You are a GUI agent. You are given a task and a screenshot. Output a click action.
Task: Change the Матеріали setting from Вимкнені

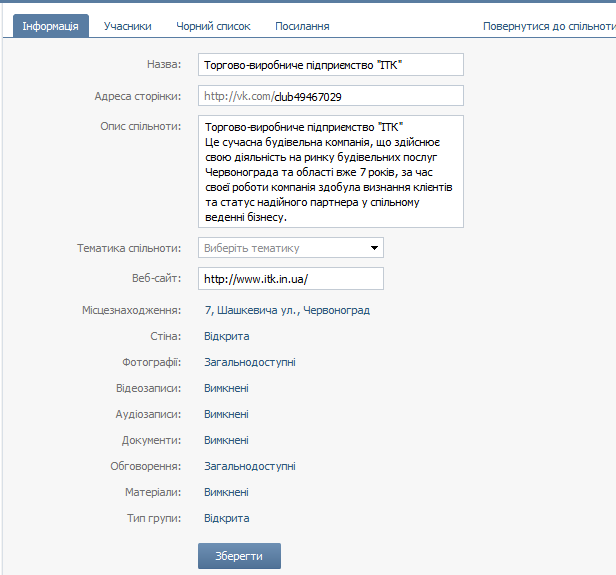coord(226,492)
